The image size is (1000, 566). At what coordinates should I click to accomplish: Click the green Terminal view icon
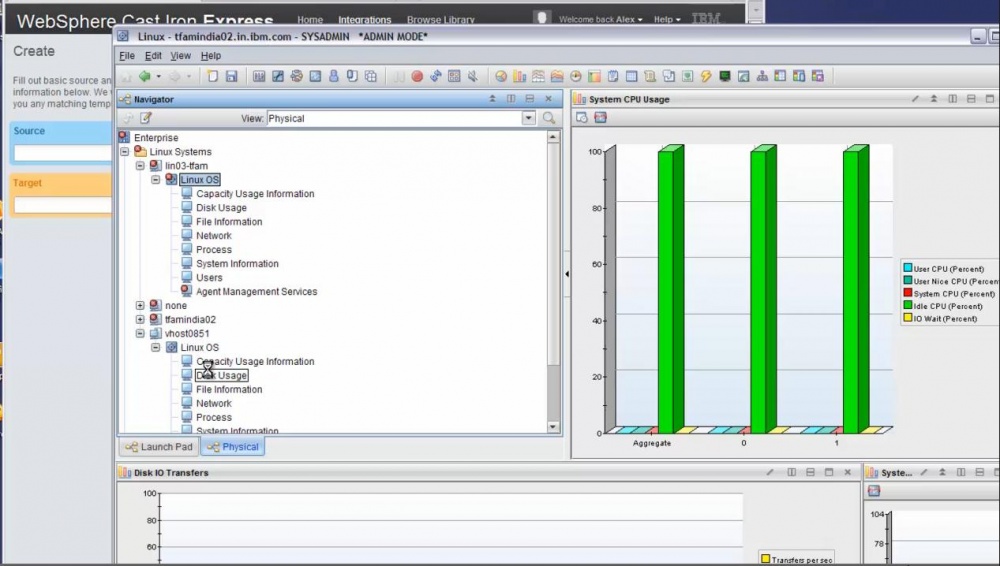(724, 77)
